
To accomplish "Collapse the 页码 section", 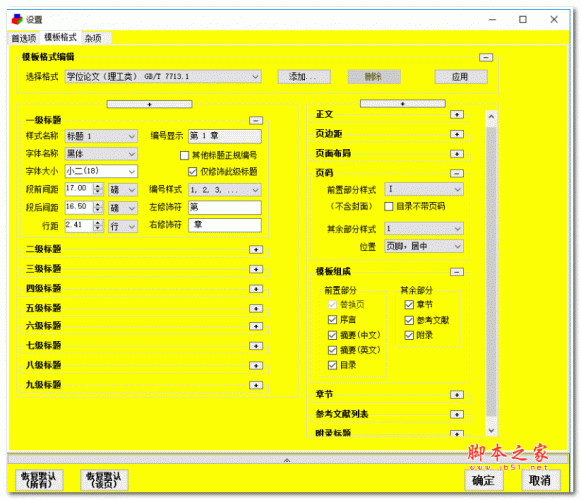I will [457, 173].
